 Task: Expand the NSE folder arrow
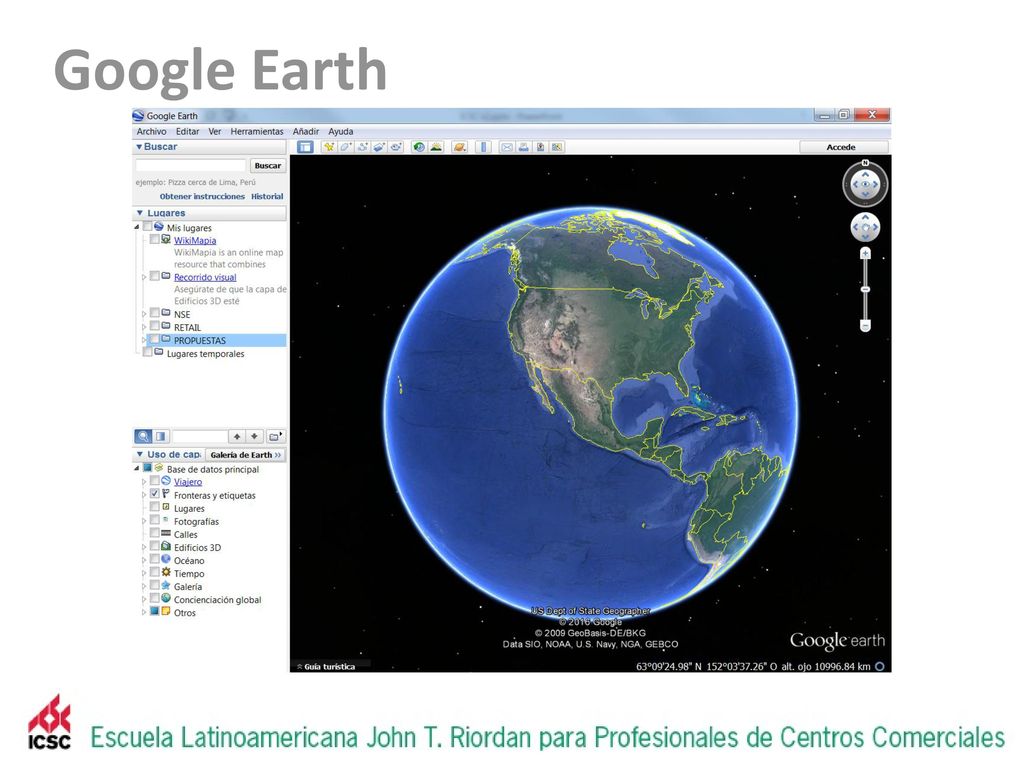click(144, 314)
